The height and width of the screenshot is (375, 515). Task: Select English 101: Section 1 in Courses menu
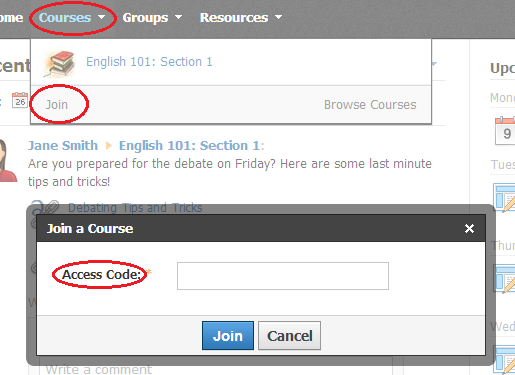(149, 62)
